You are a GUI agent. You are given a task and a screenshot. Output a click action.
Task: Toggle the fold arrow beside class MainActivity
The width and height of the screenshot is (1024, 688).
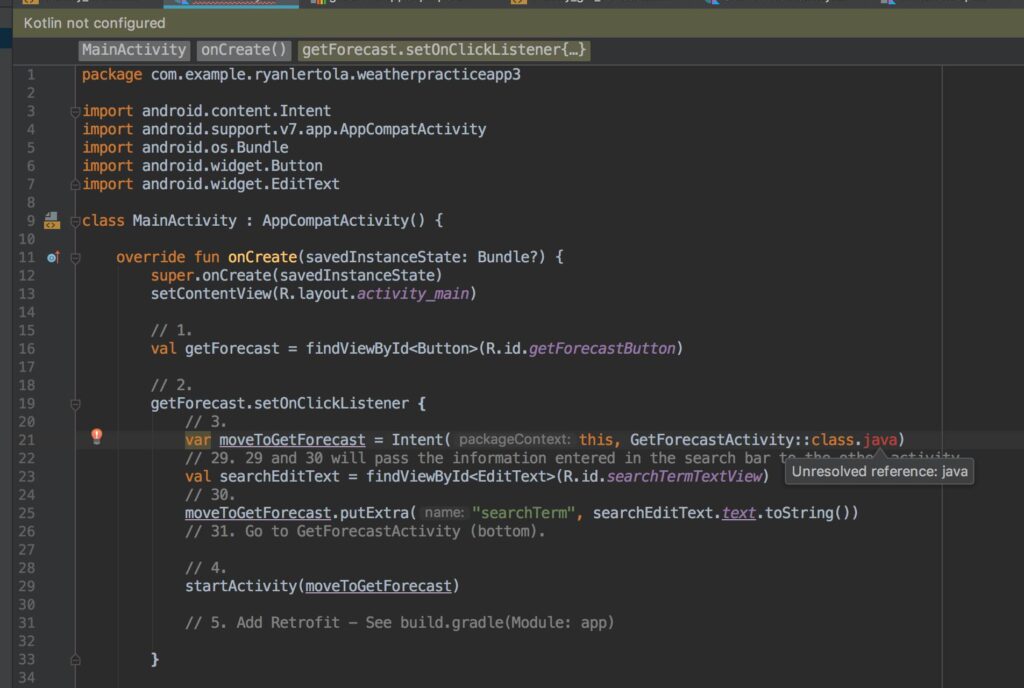pos(75,220)
